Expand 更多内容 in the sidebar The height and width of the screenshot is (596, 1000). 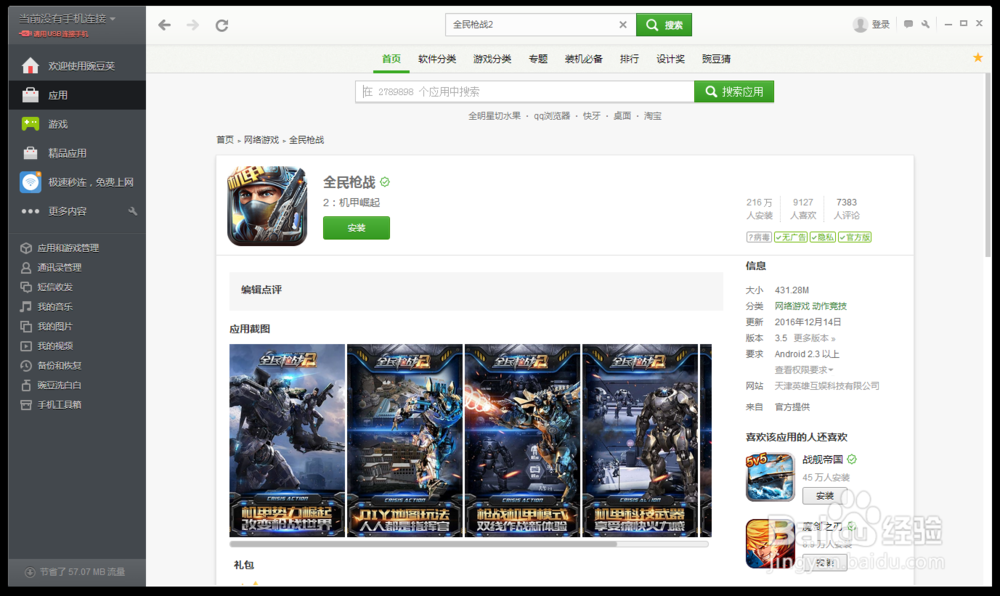click(x=67, y=211)
